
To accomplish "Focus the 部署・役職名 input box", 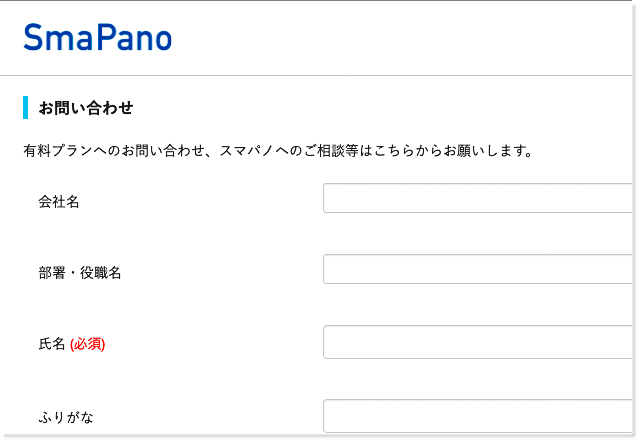I will click(x=478, y=269).
